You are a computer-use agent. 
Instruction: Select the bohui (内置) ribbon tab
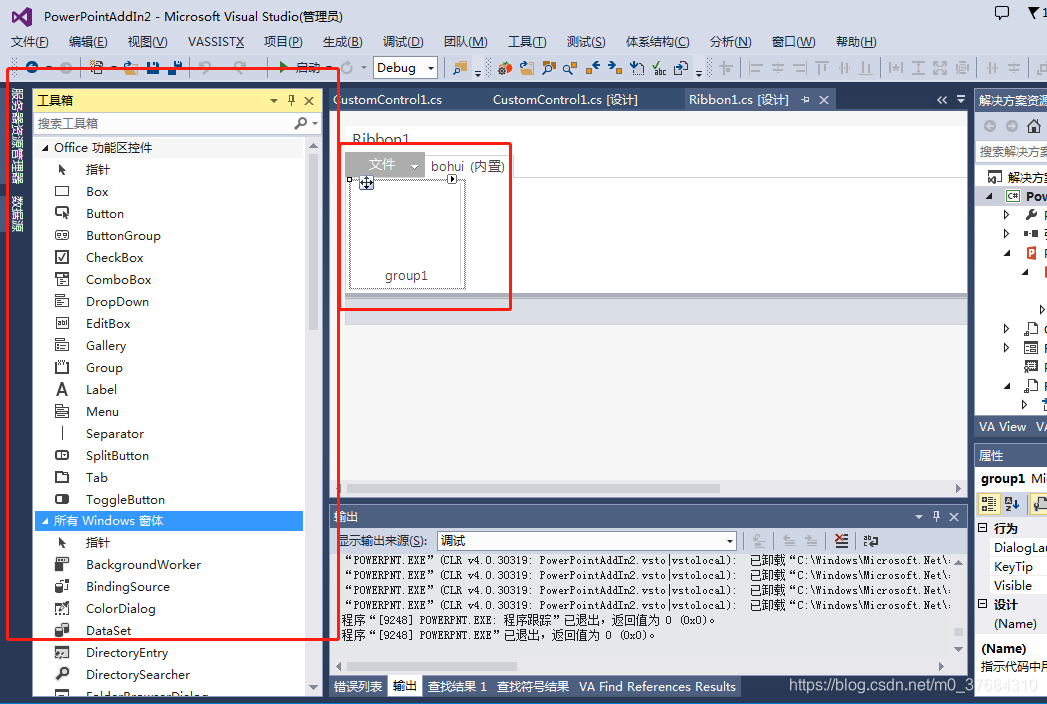pos(467,166)
